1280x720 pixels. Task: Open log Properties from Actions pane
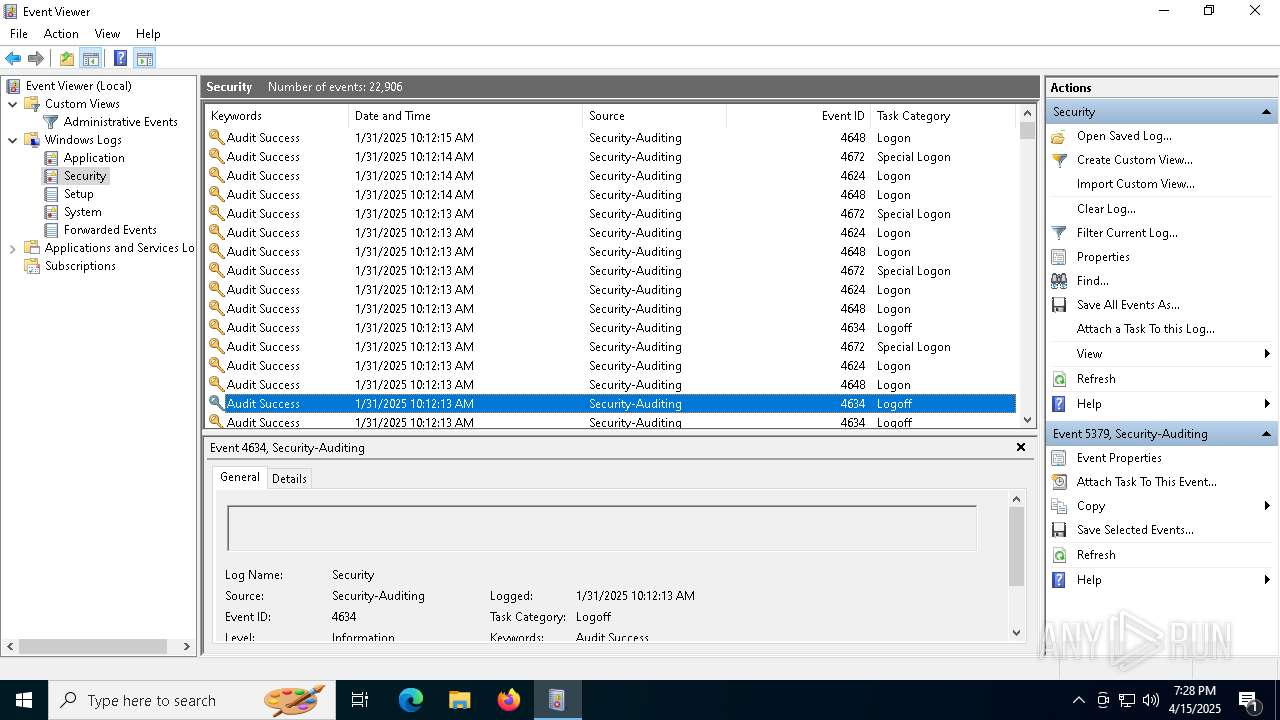click(x=1103, y=257)
